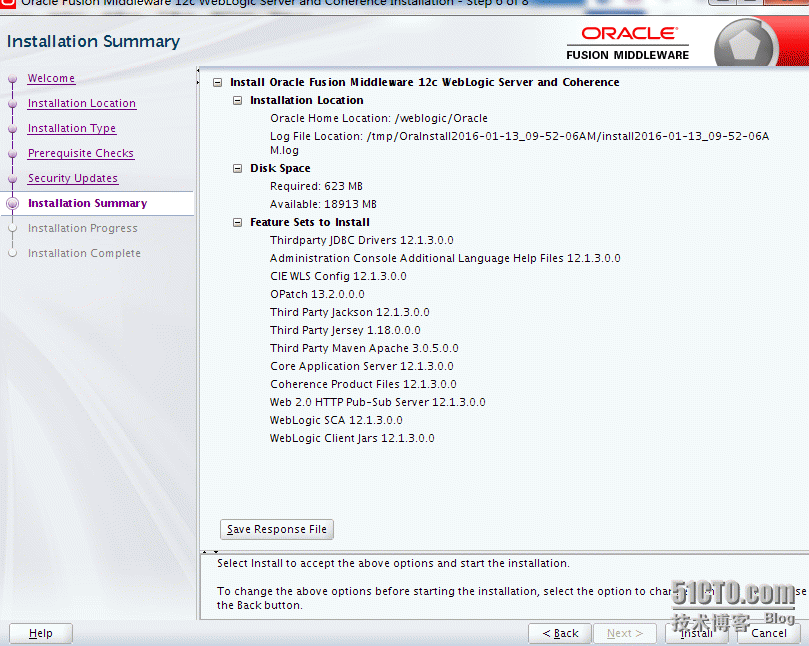The height and width of the screenshot is (646, 809).
Task: Select WebLogic Client Jars 12.1.3.0.0 row
Action: coord(352,439)
